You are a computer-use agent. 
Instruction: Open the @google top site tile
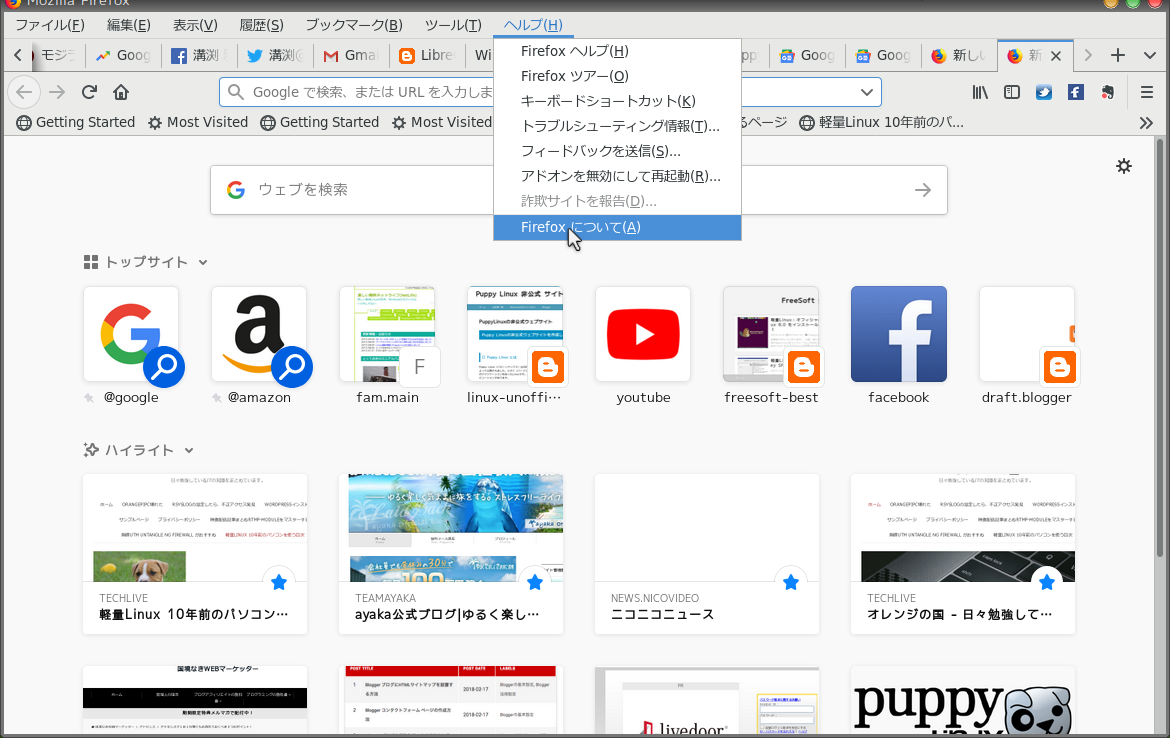[131, 334]
